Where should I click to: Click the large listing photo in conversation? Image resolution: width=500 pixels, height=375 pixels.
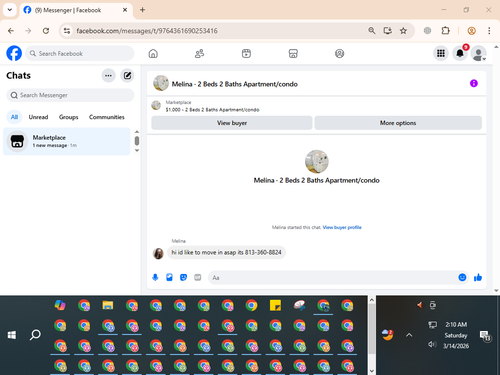click(317, 162)
